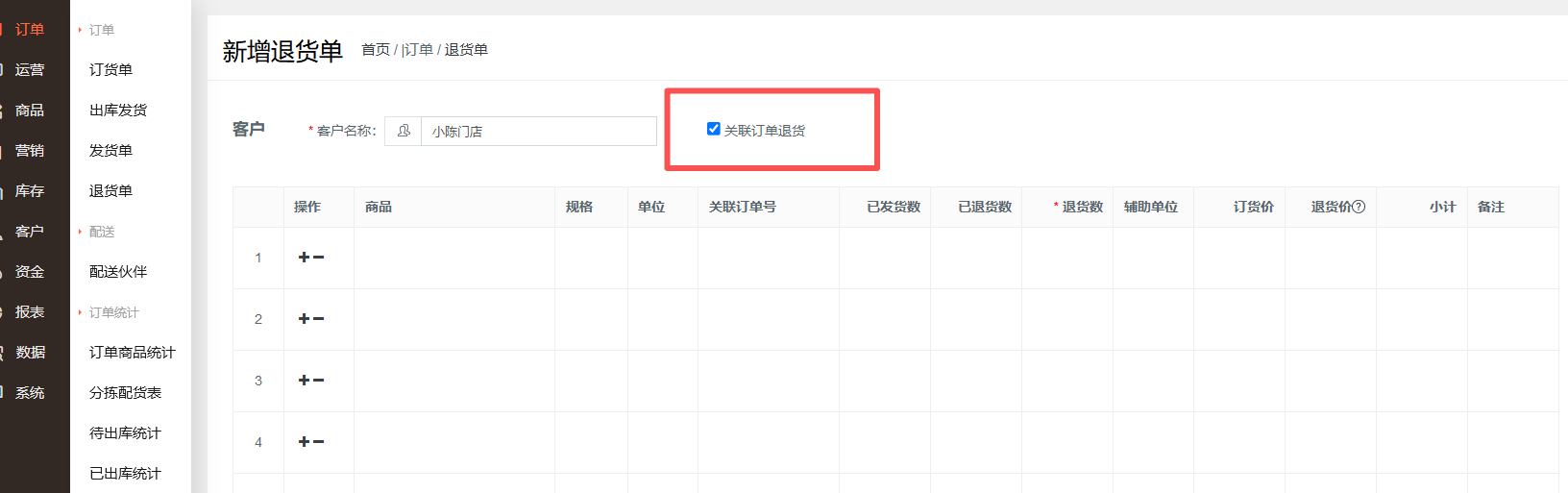Add a row at line 2

coord(304,319)
